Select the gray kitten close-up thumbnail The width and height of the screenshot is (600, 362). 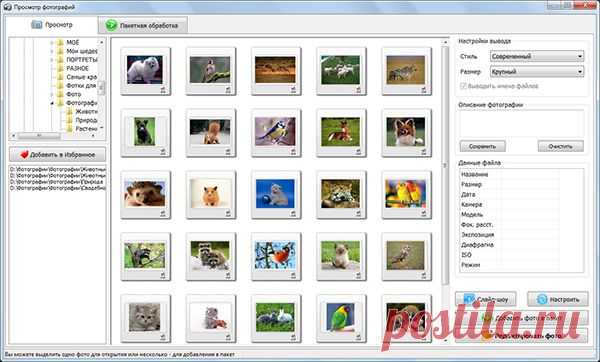click(145, 317)
